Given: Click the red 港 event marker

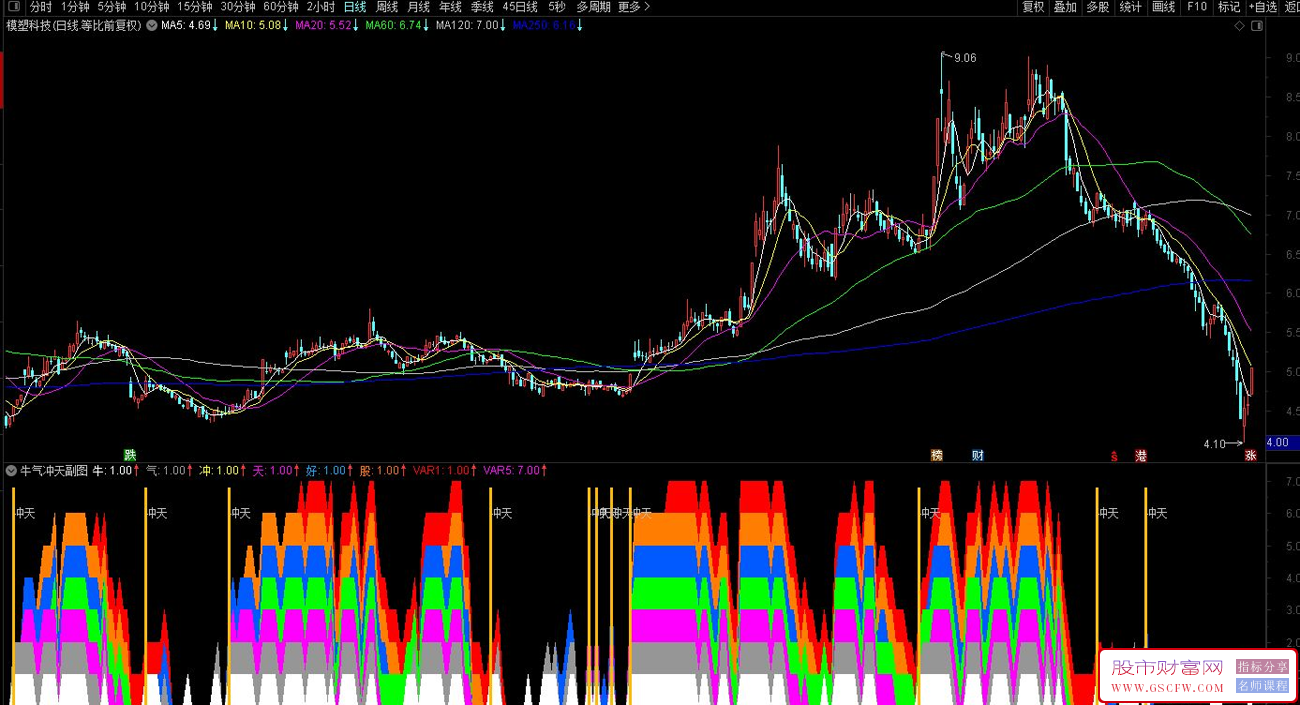Looking at the screenshot, I should pyautogui.click(x=1141, y=455).
